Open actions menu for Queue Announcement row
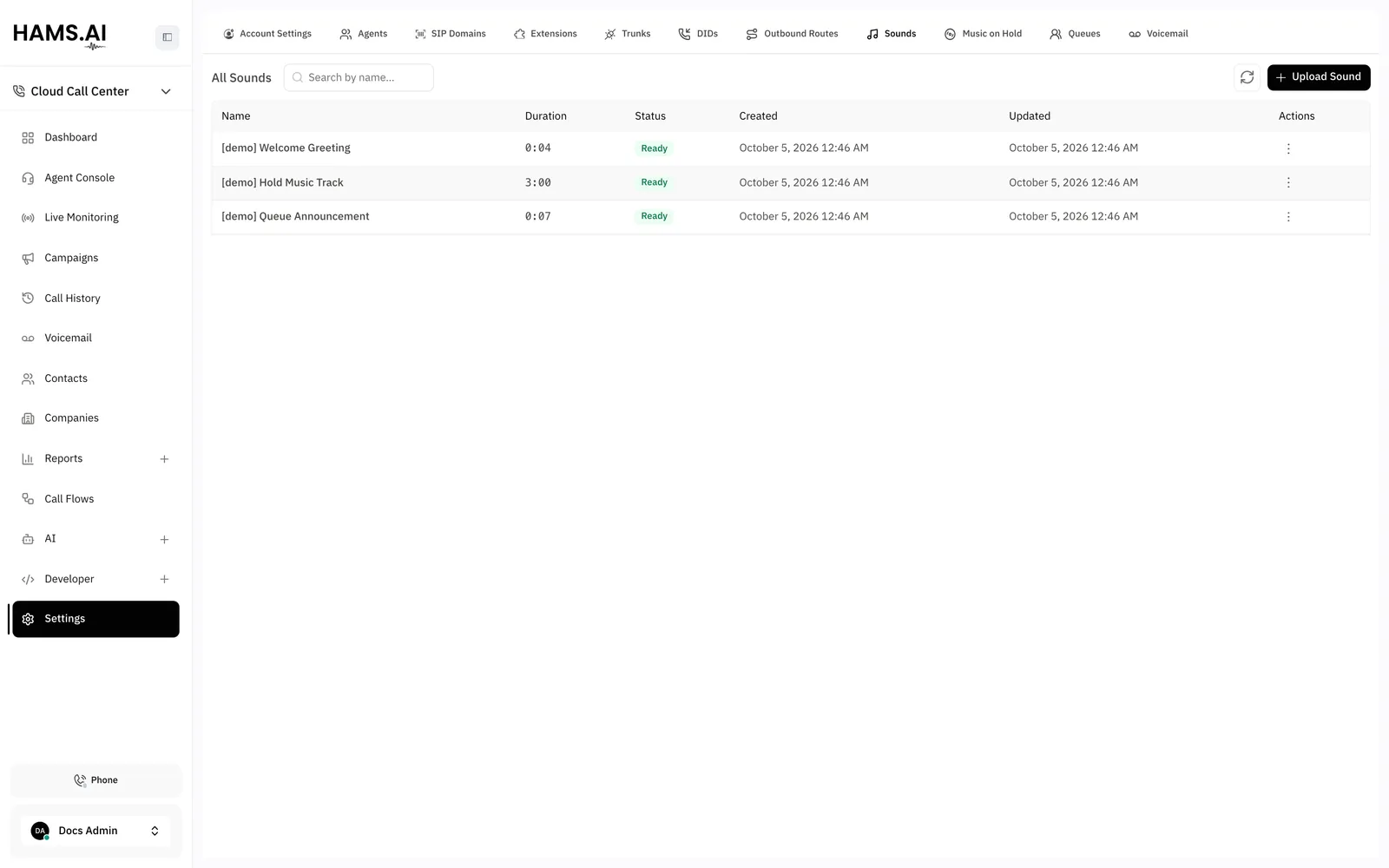 click(x=1288, y=217)
